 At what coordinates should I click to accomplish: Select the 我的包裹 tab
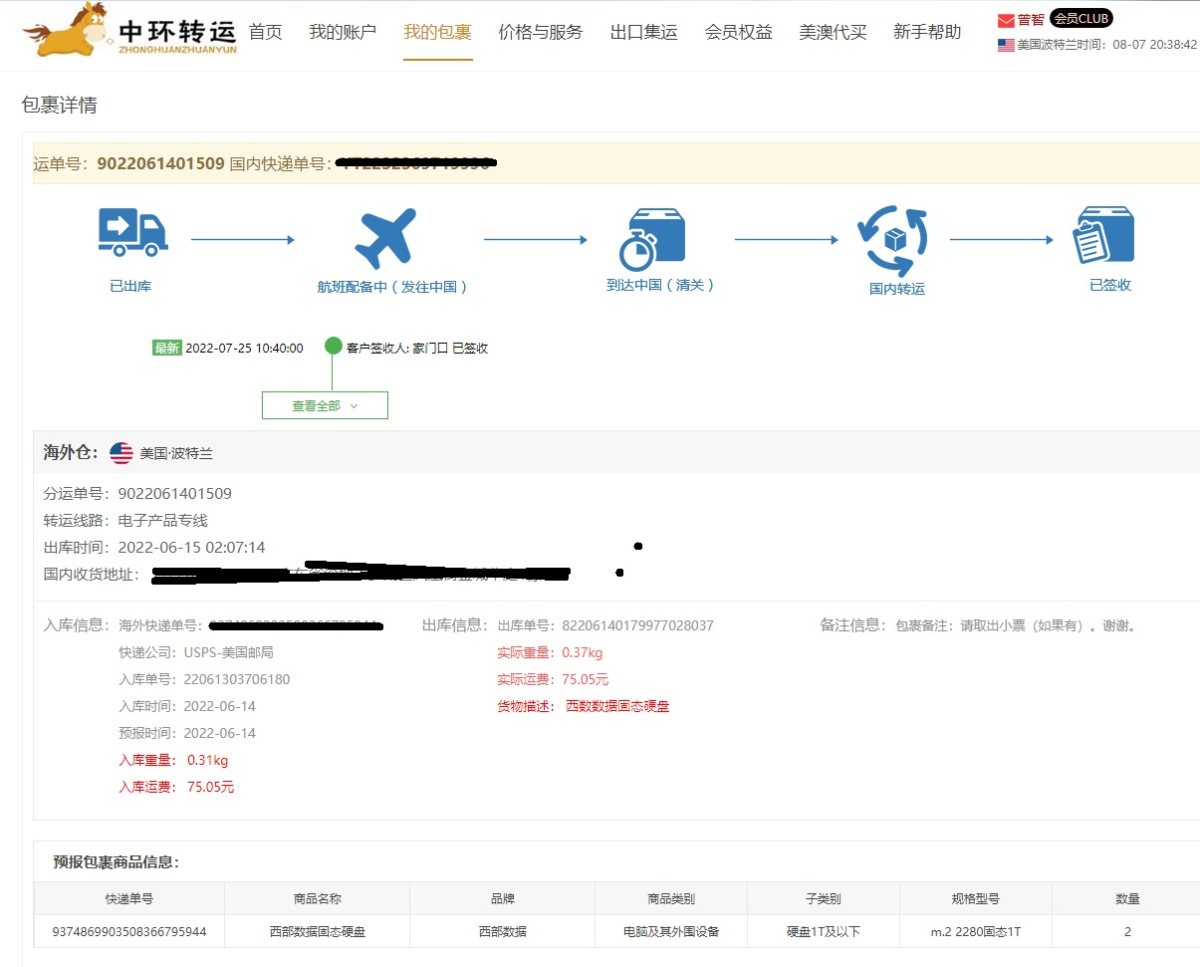point(437,32)
